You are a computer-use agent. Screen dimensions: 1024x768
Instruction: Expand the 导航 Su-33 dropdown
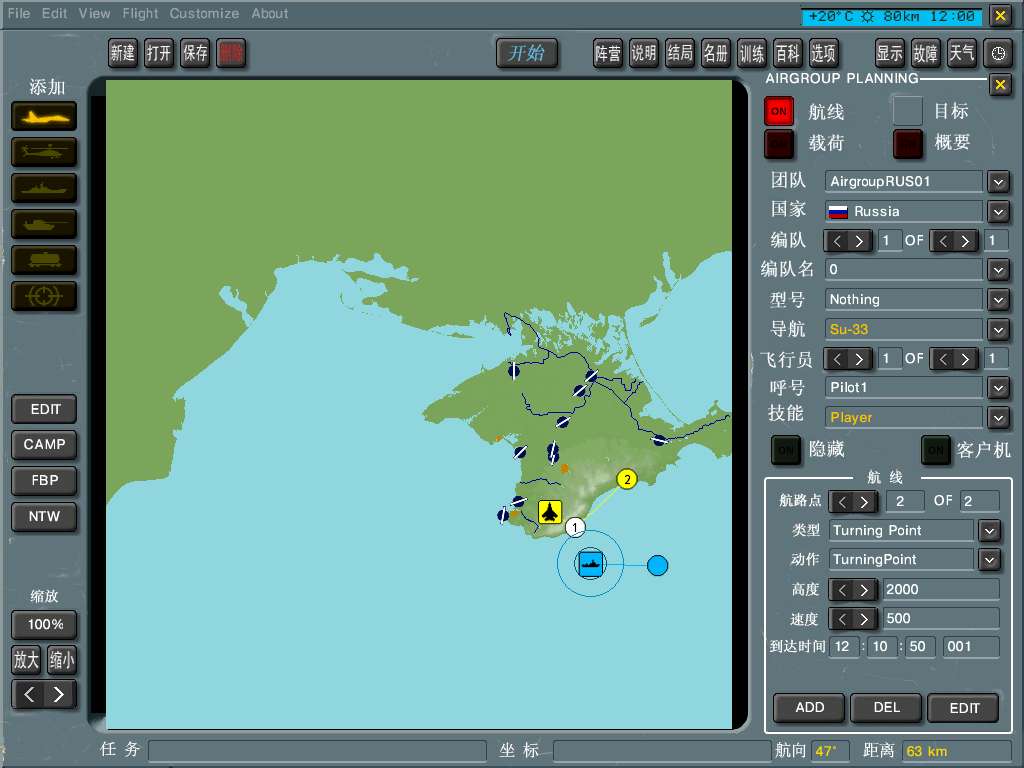pos(998,330)
